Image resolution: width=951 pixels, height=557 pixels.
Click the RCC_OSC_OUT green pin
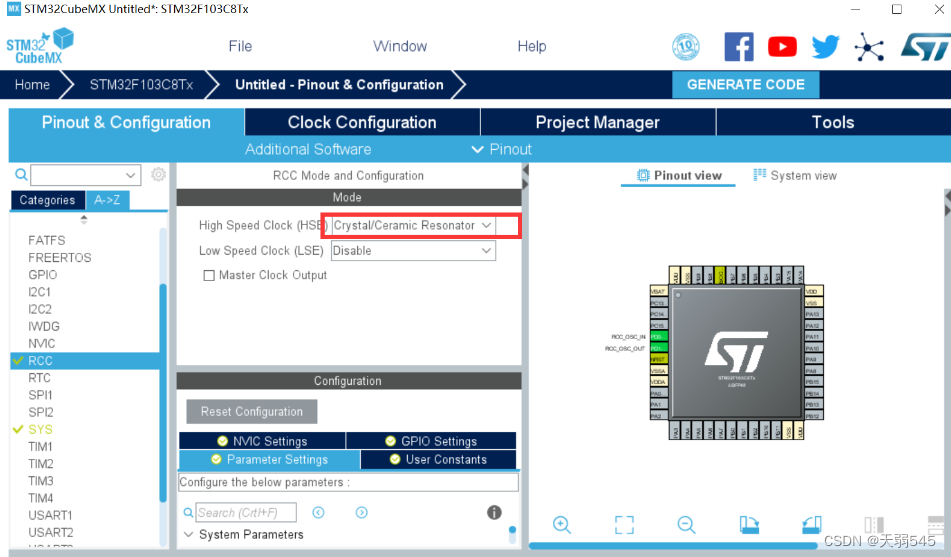[x=658, y=348]
